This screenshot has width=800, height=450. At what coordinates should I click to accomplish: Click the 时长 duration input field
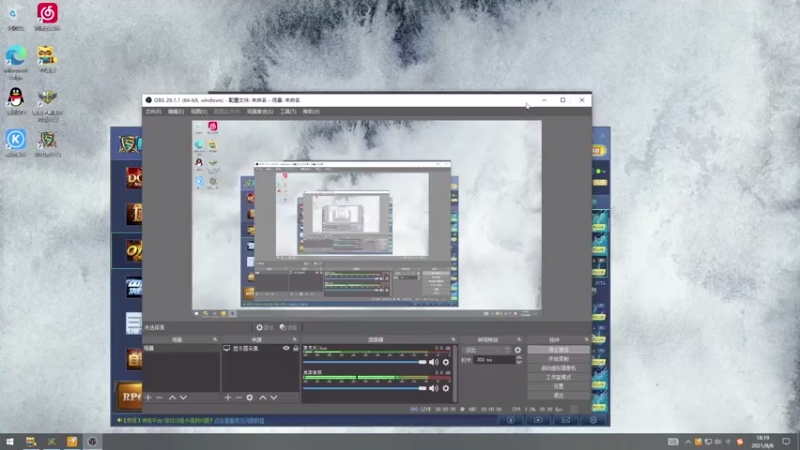pyautogui.click(x=494, y=360)
